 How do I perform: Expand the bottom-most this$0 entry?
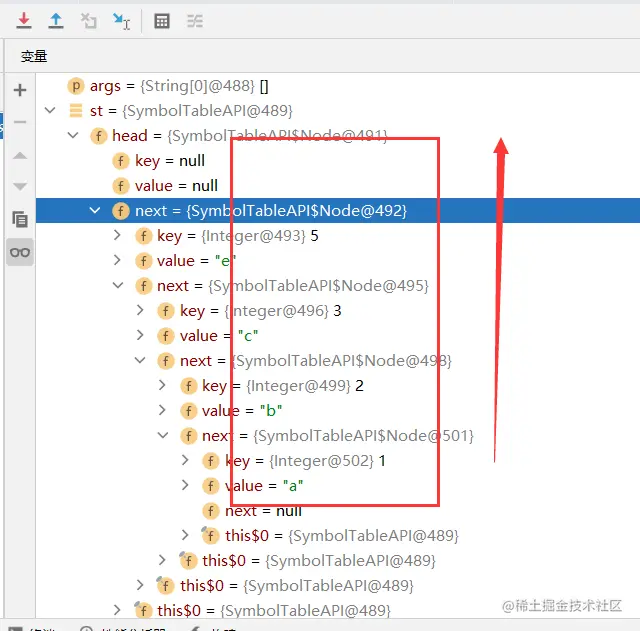click(117, 610)
